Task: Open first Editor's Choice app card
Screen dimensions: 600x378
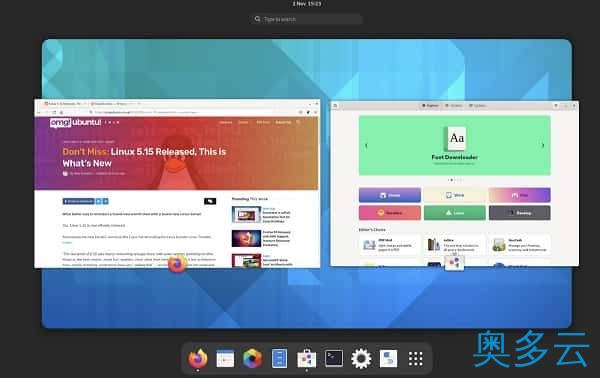Action: [x=390, y=245]
